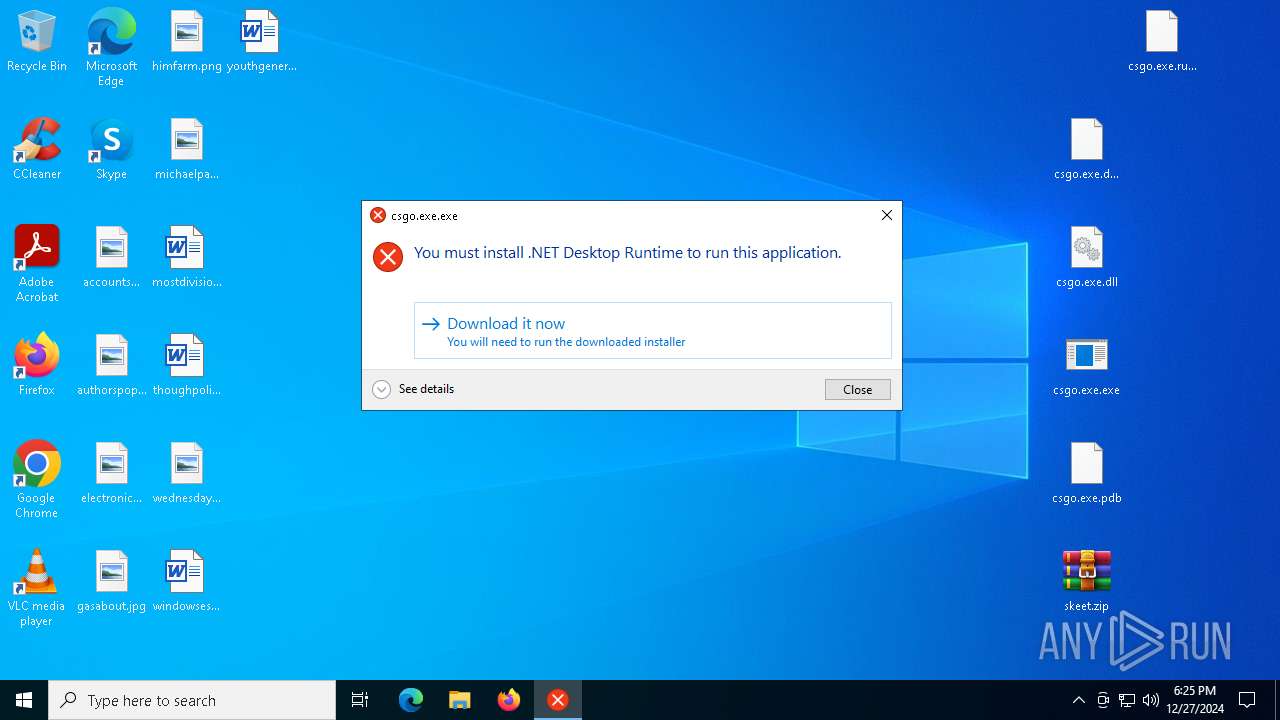
Task: Select the skeet.zip archive icon
Action: coord(1087,581)
